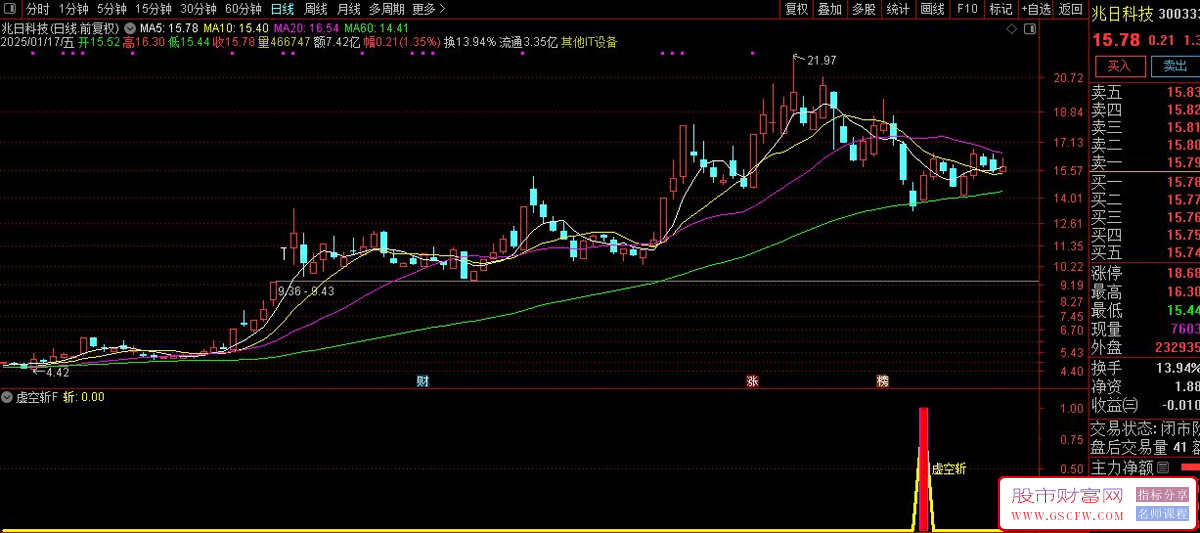Viewport: 1200px width, 533px height.
Task: Click the 21.97 high price label
Action: click(x=820, y=62)
